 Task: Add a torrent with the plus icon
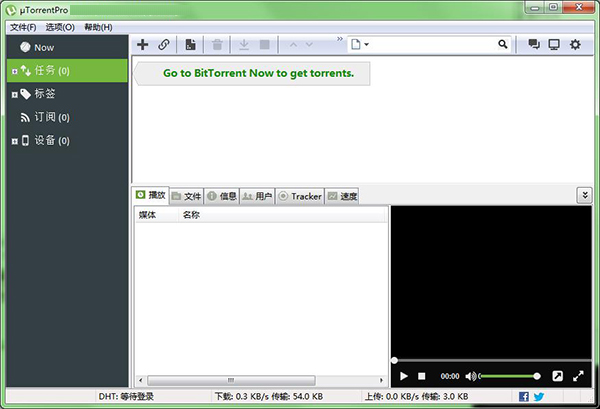[x=143, y=44]
